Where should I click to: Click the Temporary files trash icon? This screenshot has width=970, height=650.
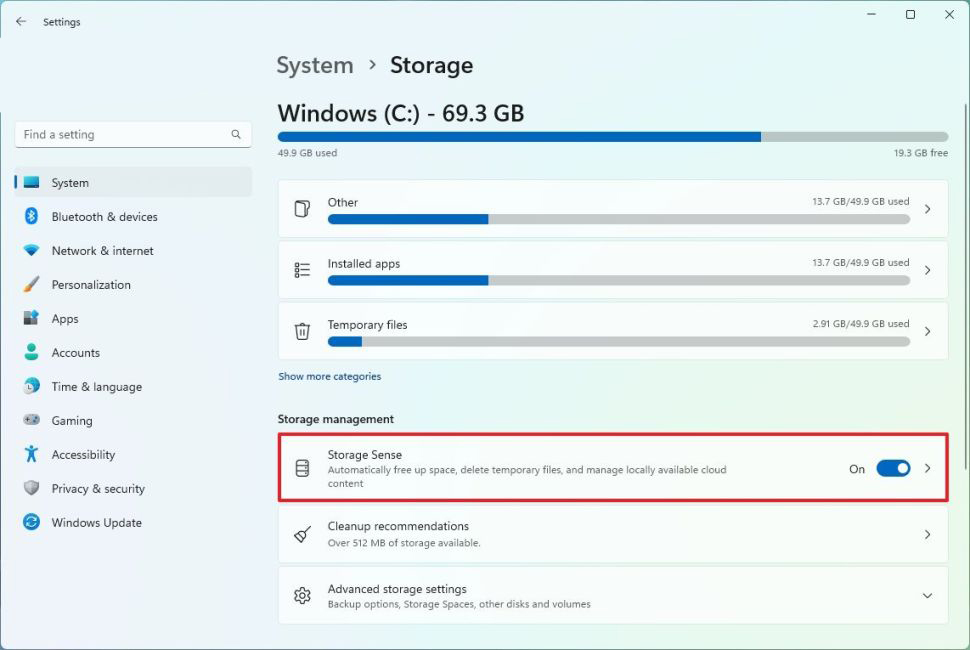[x=302, y=331]
